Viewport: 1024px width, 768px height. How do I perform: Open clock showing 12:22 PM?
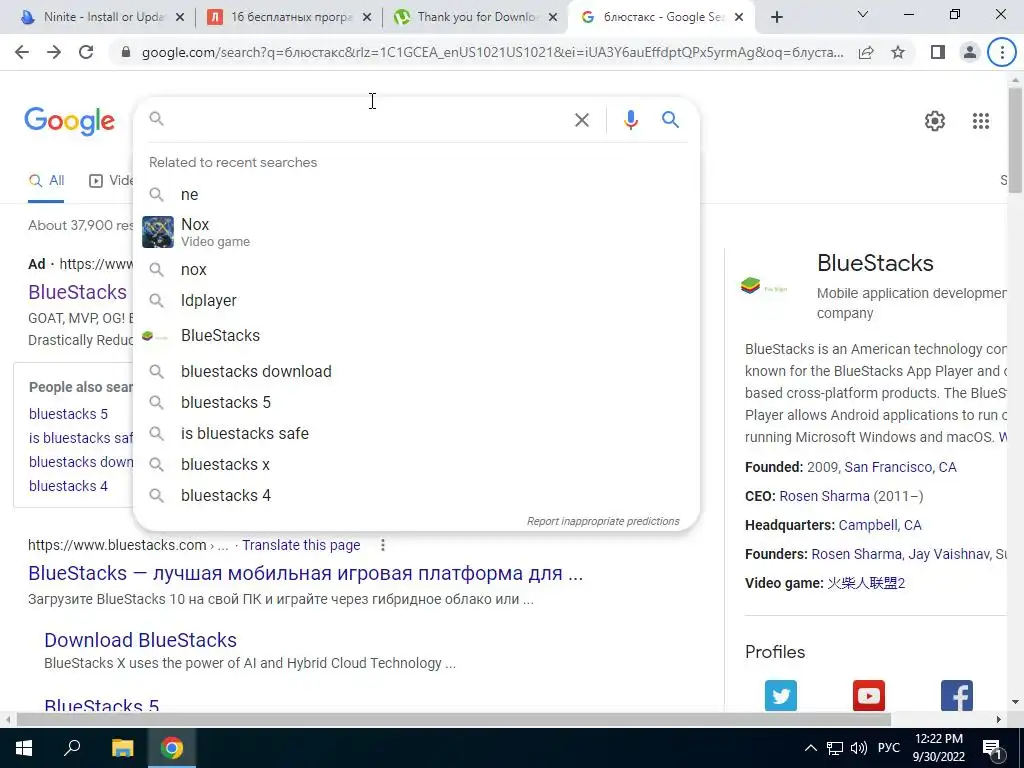[938, 748]
